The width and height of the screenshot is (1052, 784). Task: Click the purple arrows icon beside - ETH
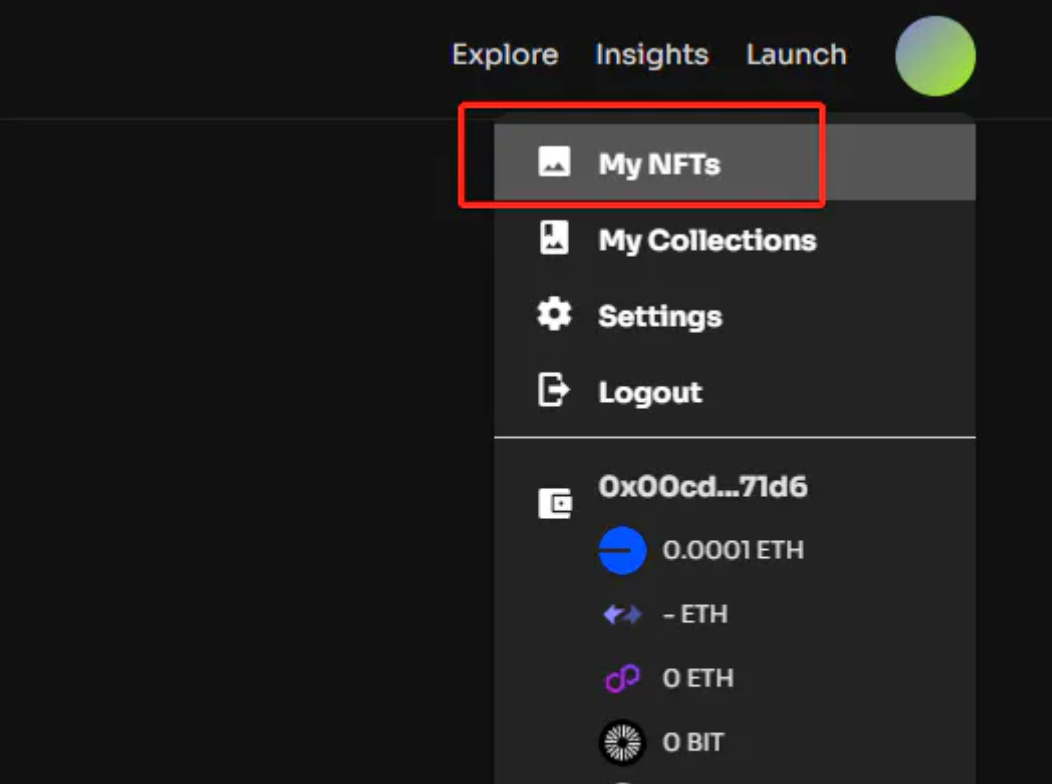[x=622, y=614]
